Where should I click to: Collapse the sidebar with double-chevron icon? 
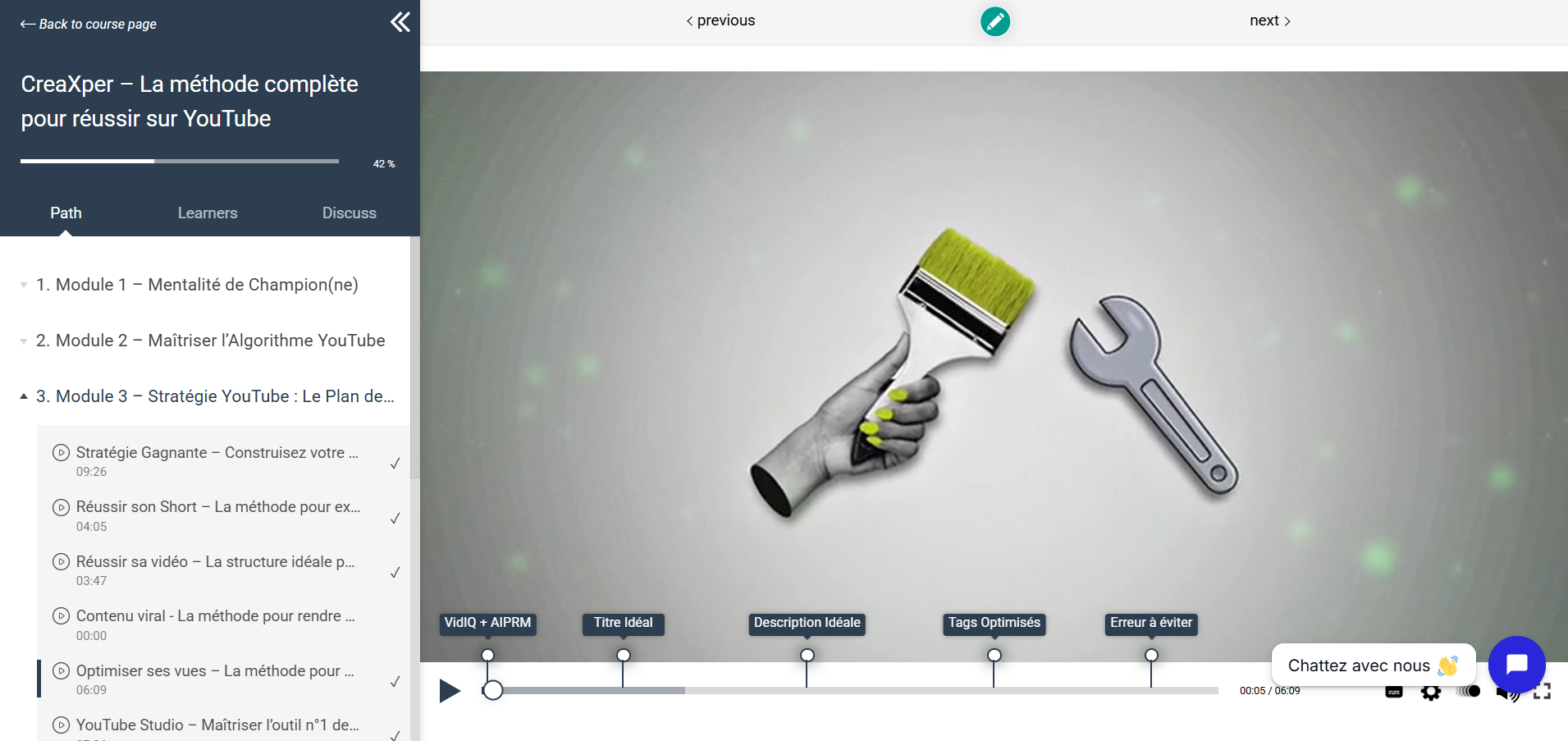[400, 22]
